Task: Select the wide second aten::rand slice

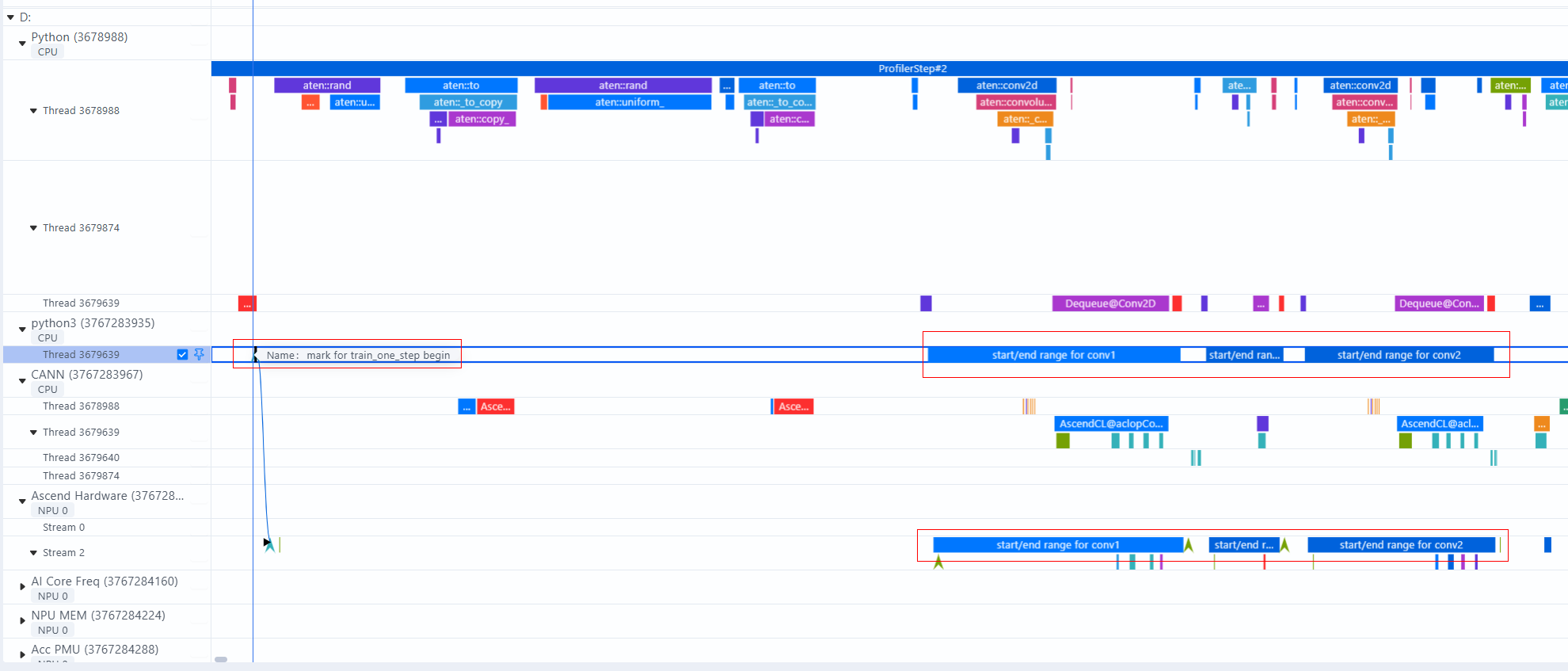Action: point(623,86)
